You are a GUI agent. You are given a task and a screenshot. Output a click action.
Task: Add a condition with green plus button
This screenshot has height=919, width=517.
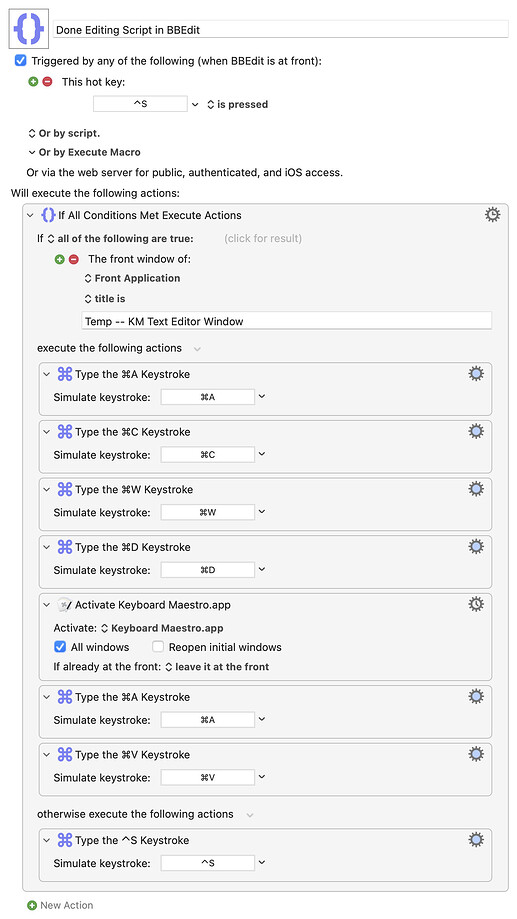(x=59, y=259)
